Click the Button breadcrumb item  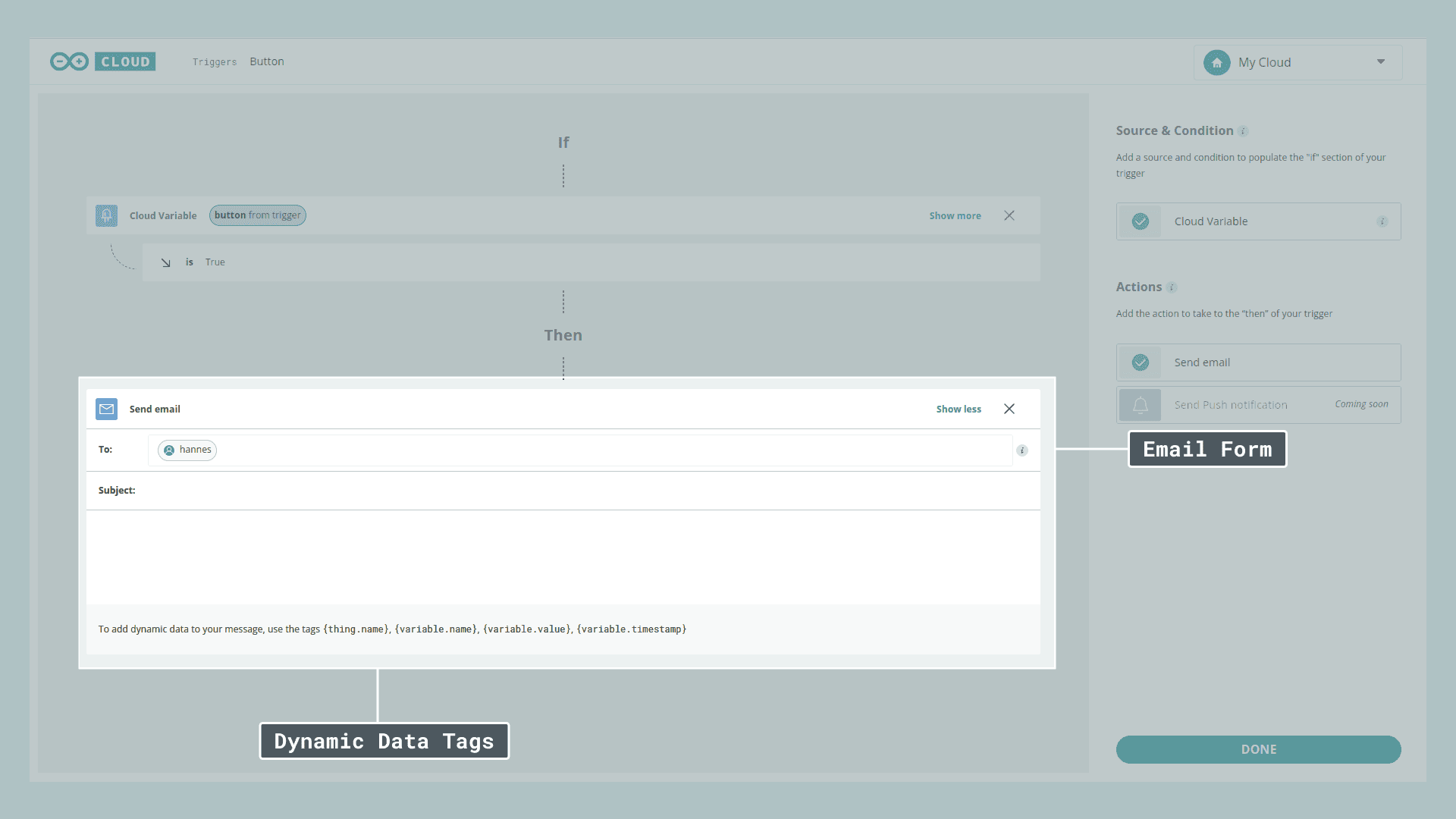[x=267, y=61]
